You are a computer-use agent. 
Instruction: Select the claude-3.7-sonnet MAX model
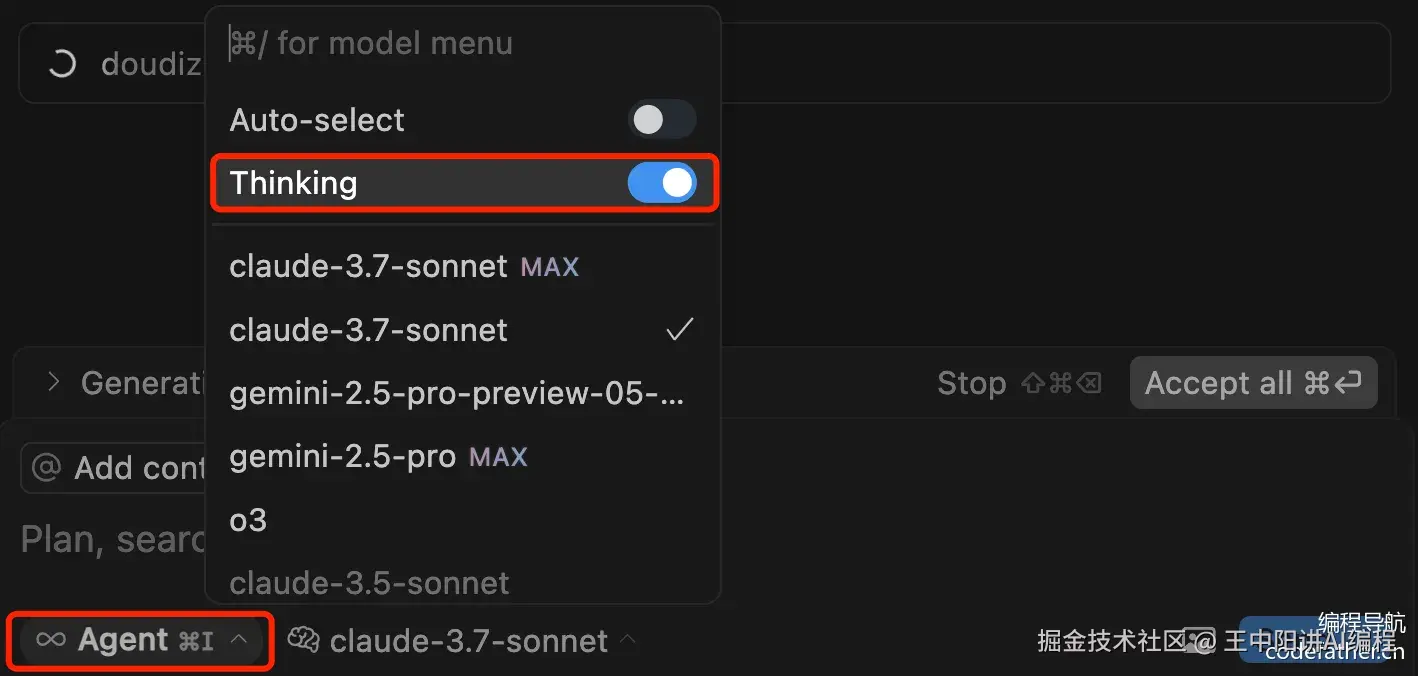click(404, 266)
